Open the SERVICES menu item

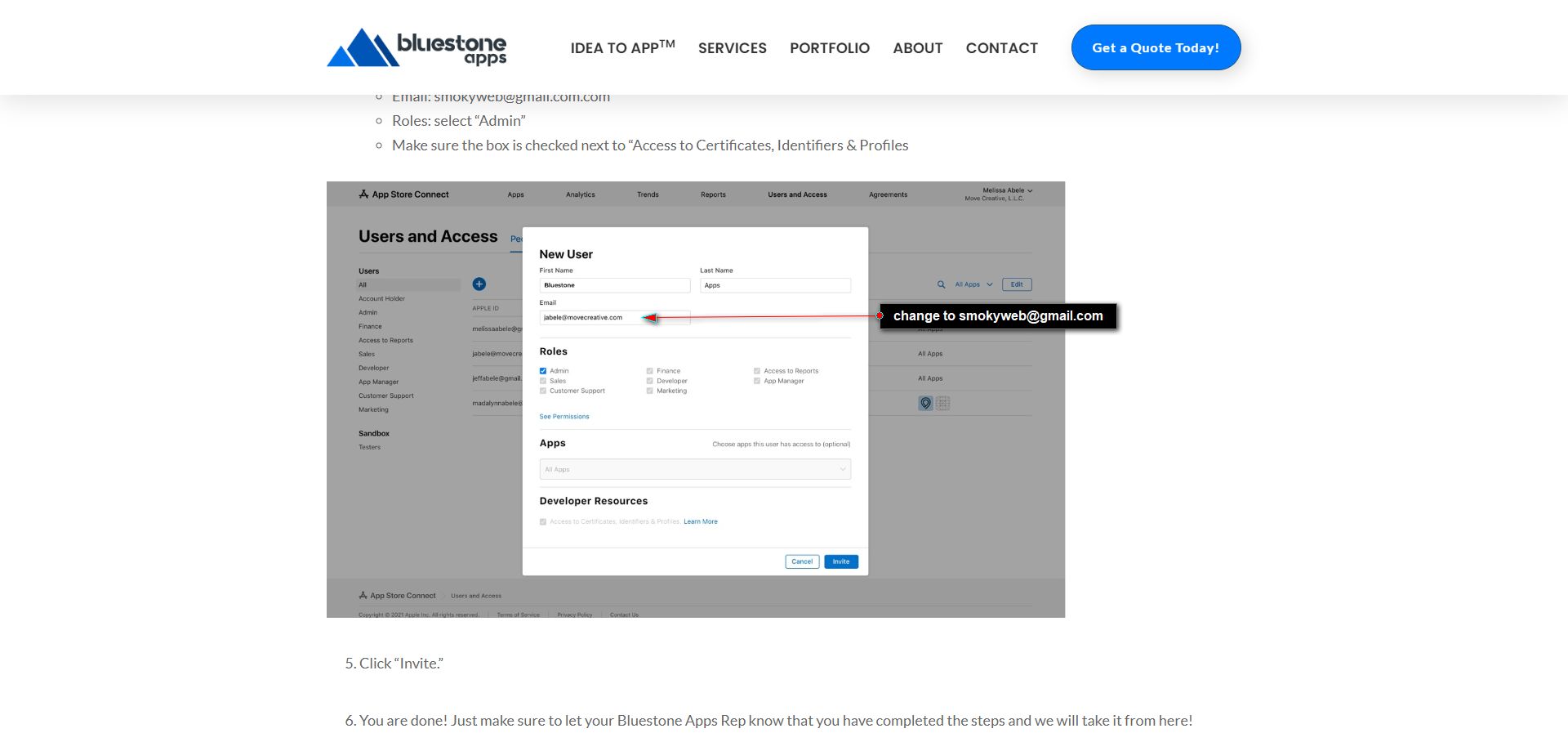coord(732,48)
